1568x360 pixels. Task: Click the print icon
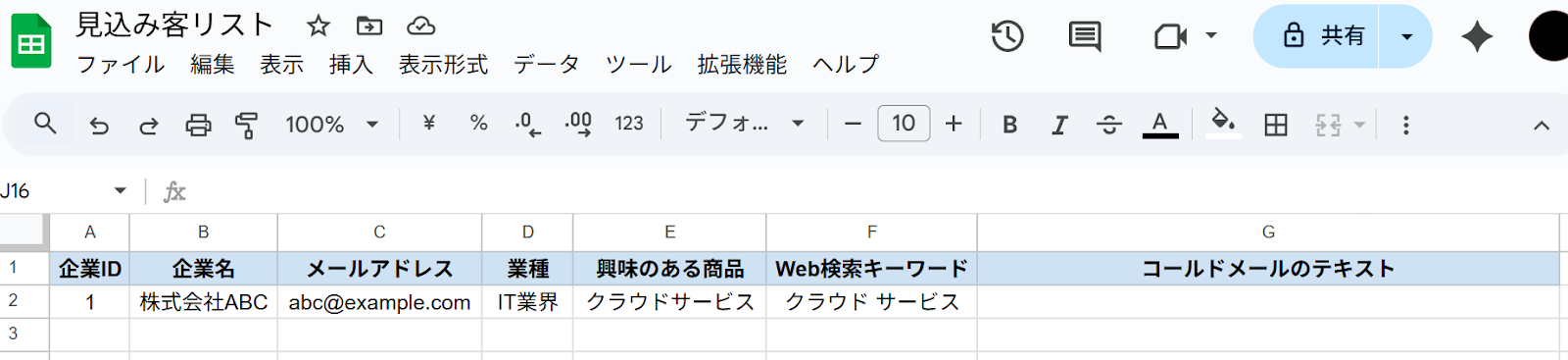198,125
